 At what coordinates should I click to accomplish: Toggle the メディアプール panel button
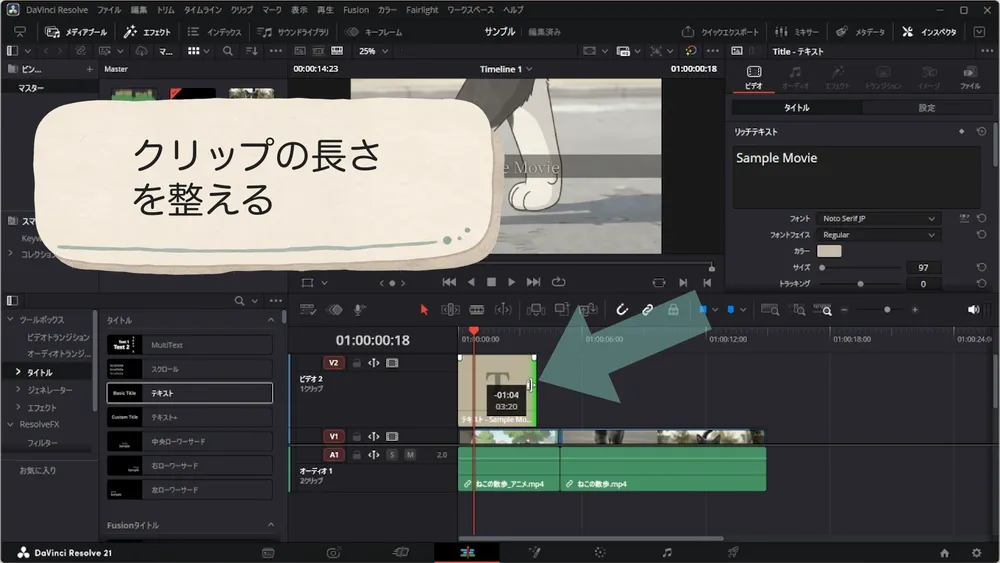click(76, 32)
